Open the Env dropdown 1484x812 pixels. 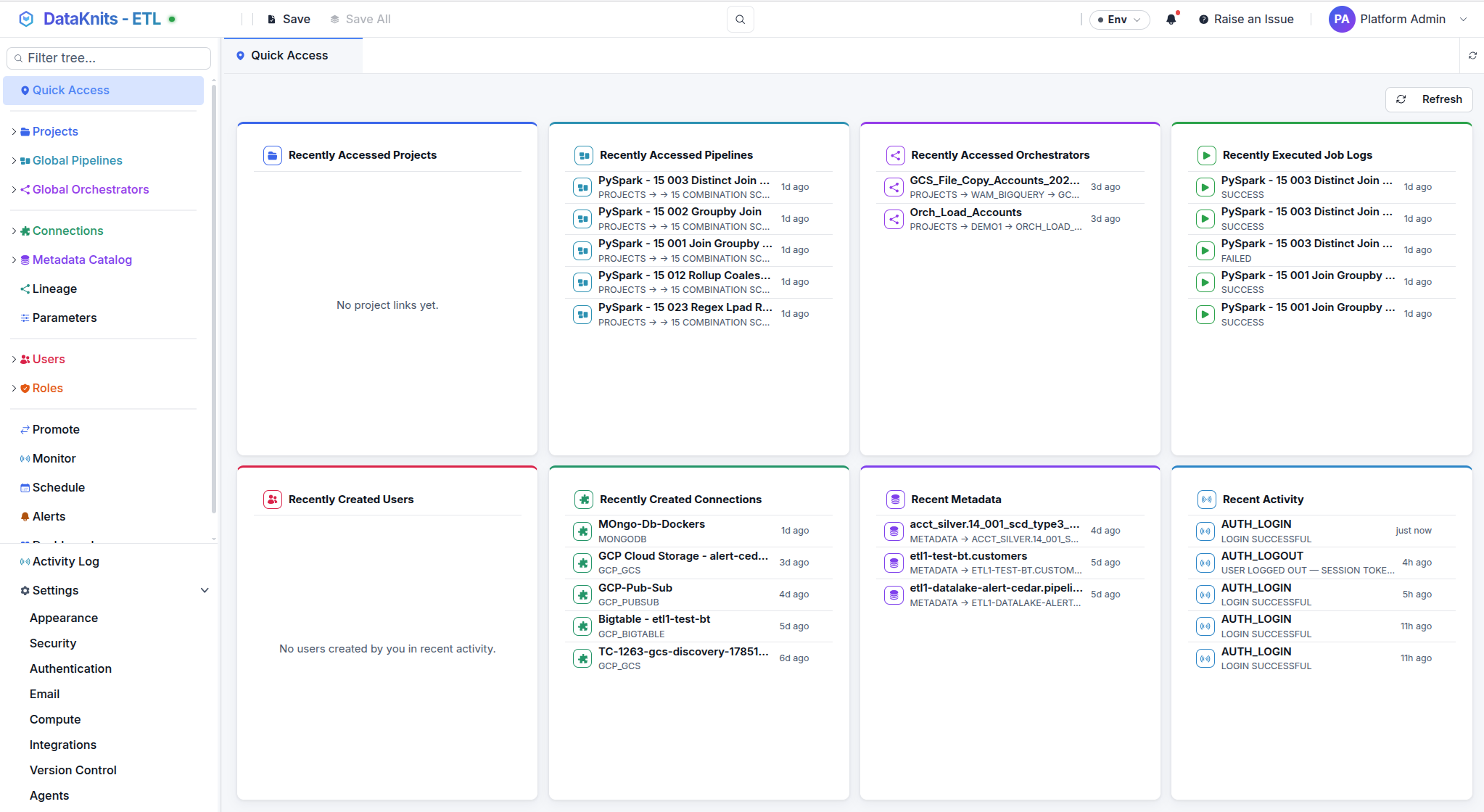(1119, 20)
